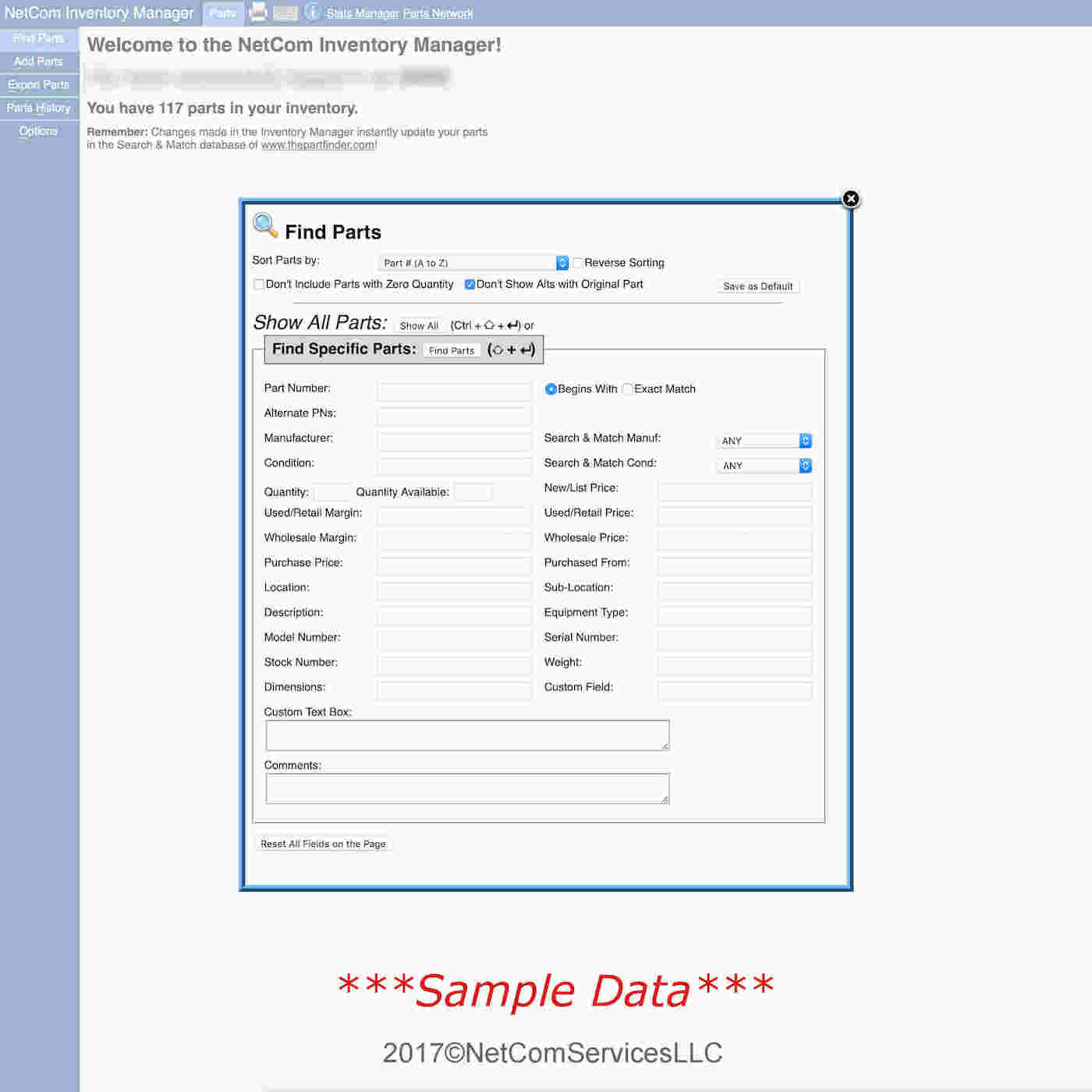Click Reset All Fields on the Page
The height and width of the screenshot is (1092, 1092).
click(x=323, y=844)
